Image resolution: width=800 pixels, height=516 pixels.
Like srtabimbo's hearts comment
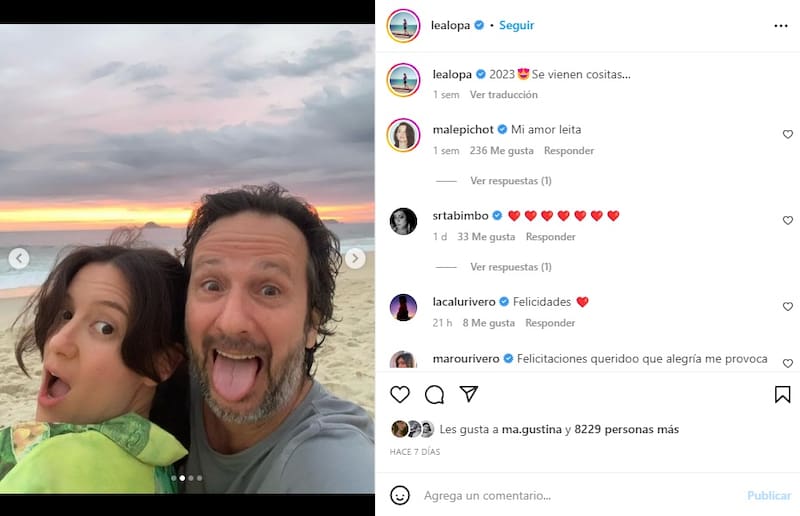point(787,220)
